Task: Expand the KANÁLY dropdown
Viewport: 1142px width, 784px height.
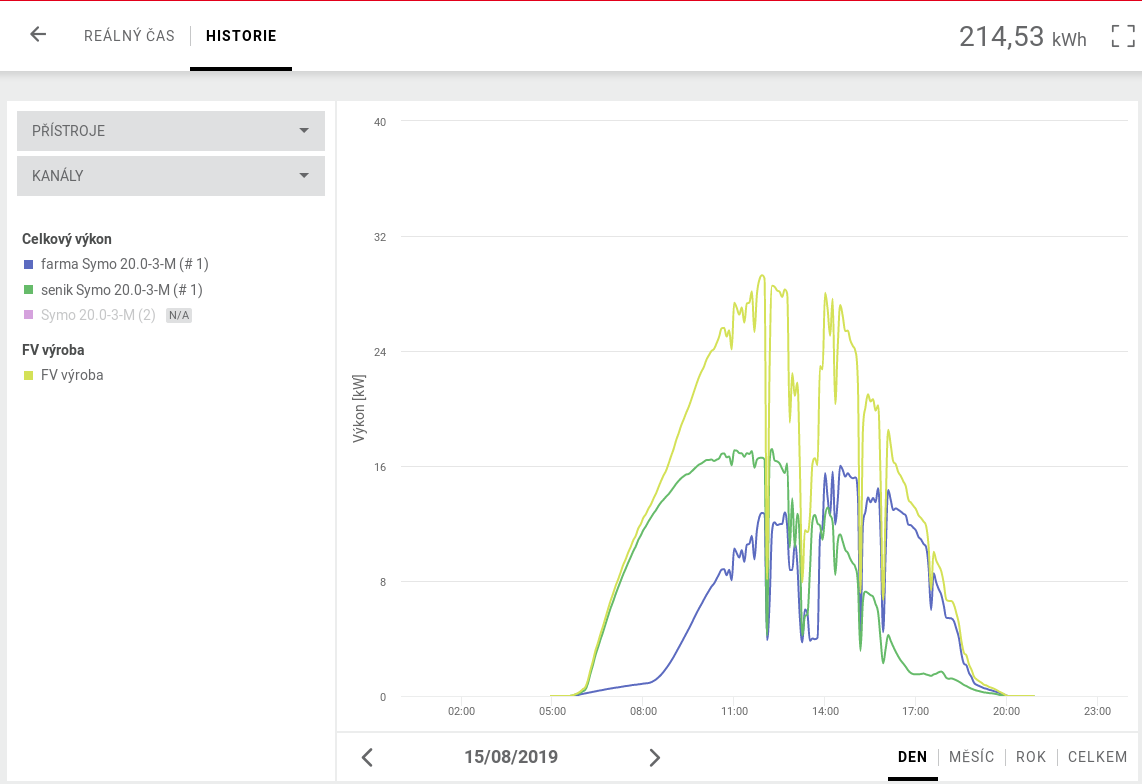Action: coord(171,176)
